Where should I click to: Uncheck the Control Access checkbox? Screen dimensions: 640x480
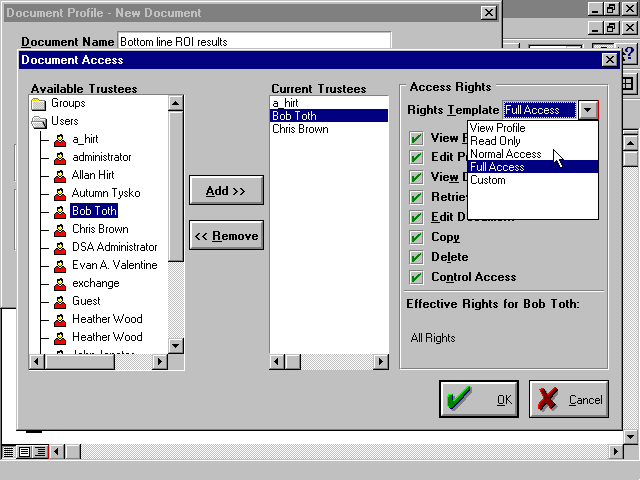416,278
